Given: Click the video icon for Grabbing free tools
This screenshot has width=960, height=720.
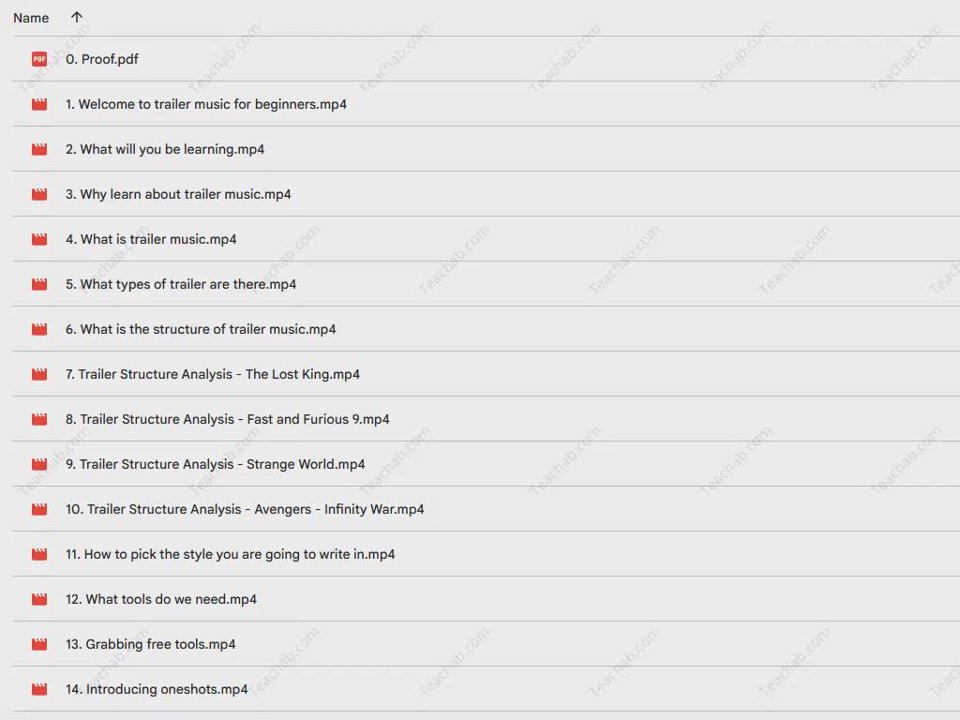Looking at the screenshot, I should tap(40, 645).
